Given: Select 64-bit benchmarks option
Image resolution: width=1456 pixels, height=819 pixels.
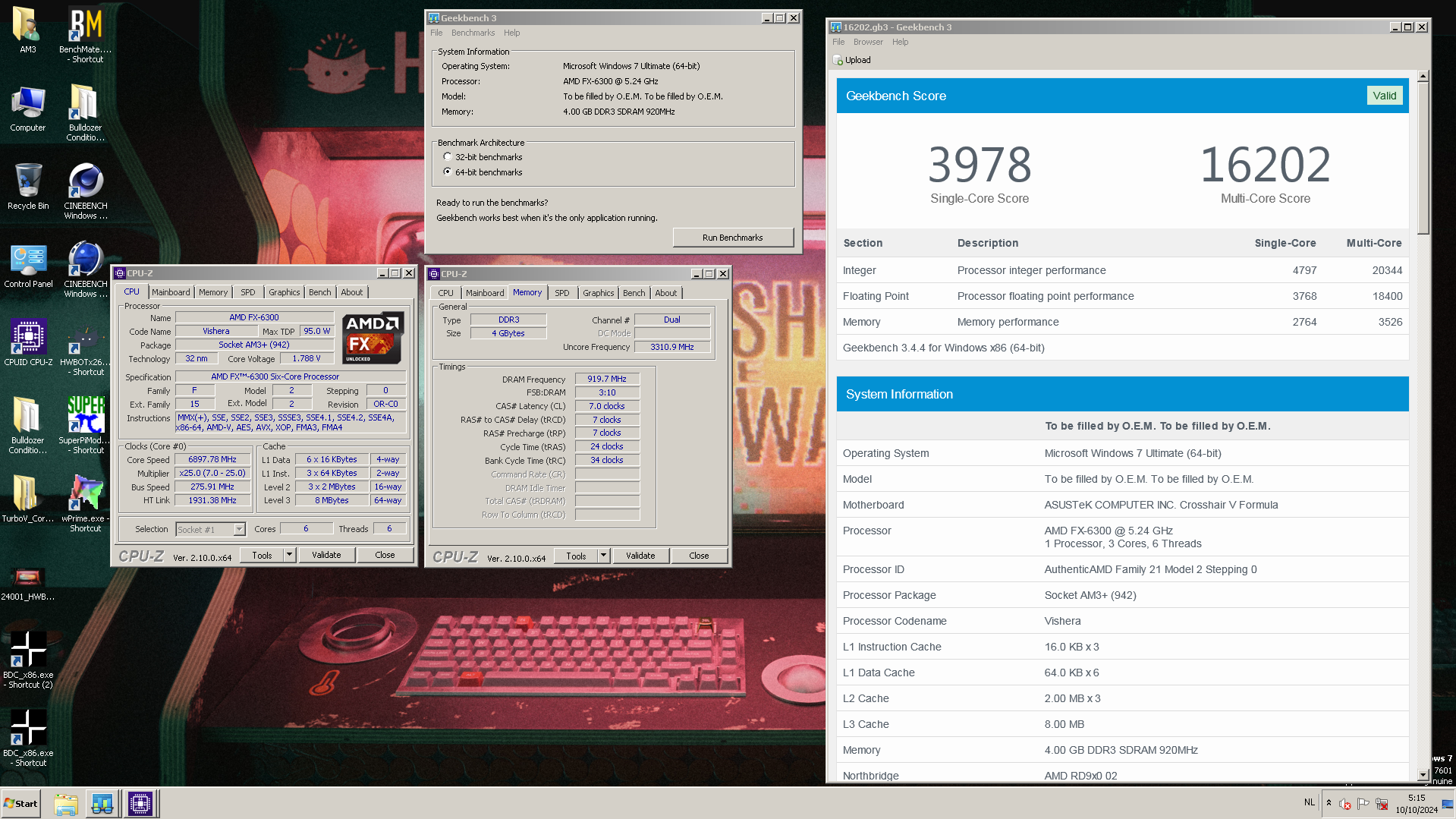Looking at the screenshot, I should coord(483,172).
